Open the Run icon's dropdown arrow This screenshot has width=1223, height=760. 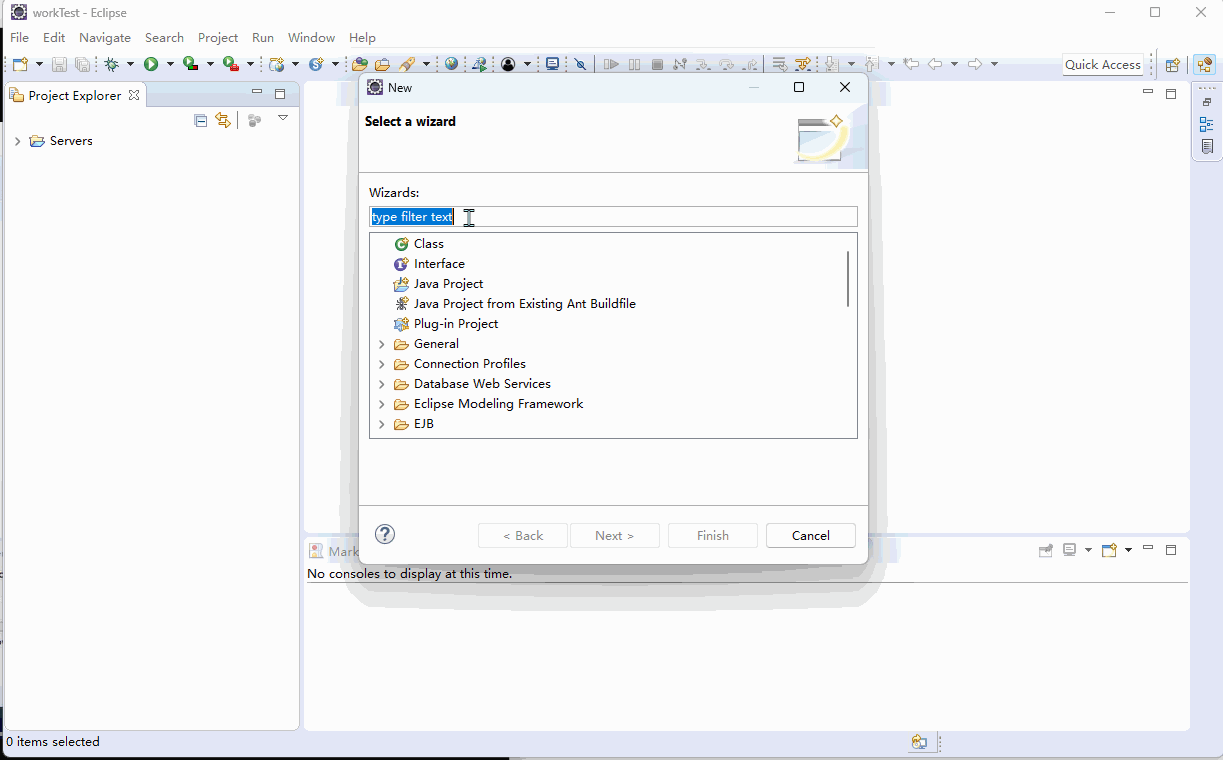(170, 64)
